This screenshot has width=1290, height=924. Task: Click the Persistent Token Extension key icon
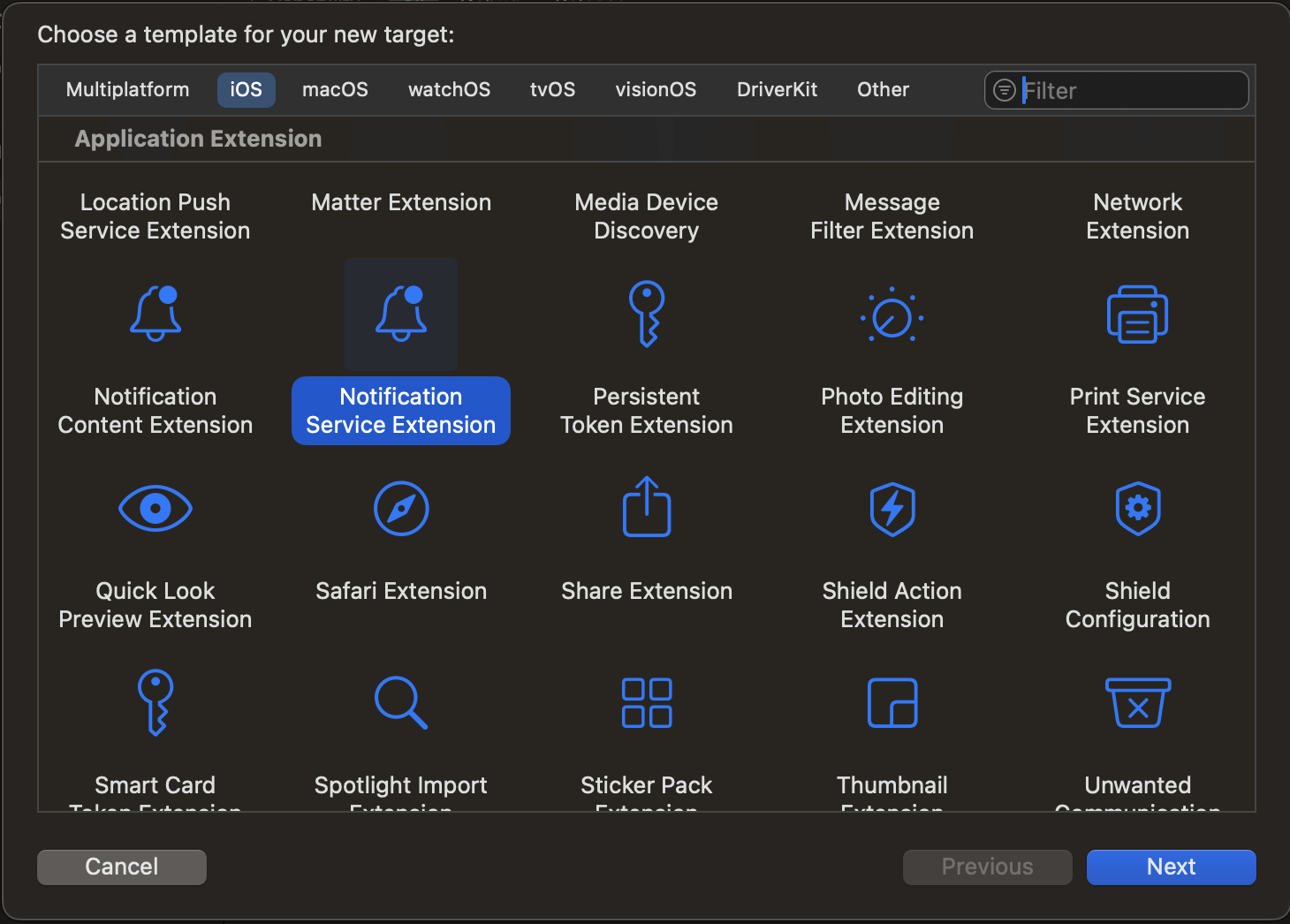(647, 314)
